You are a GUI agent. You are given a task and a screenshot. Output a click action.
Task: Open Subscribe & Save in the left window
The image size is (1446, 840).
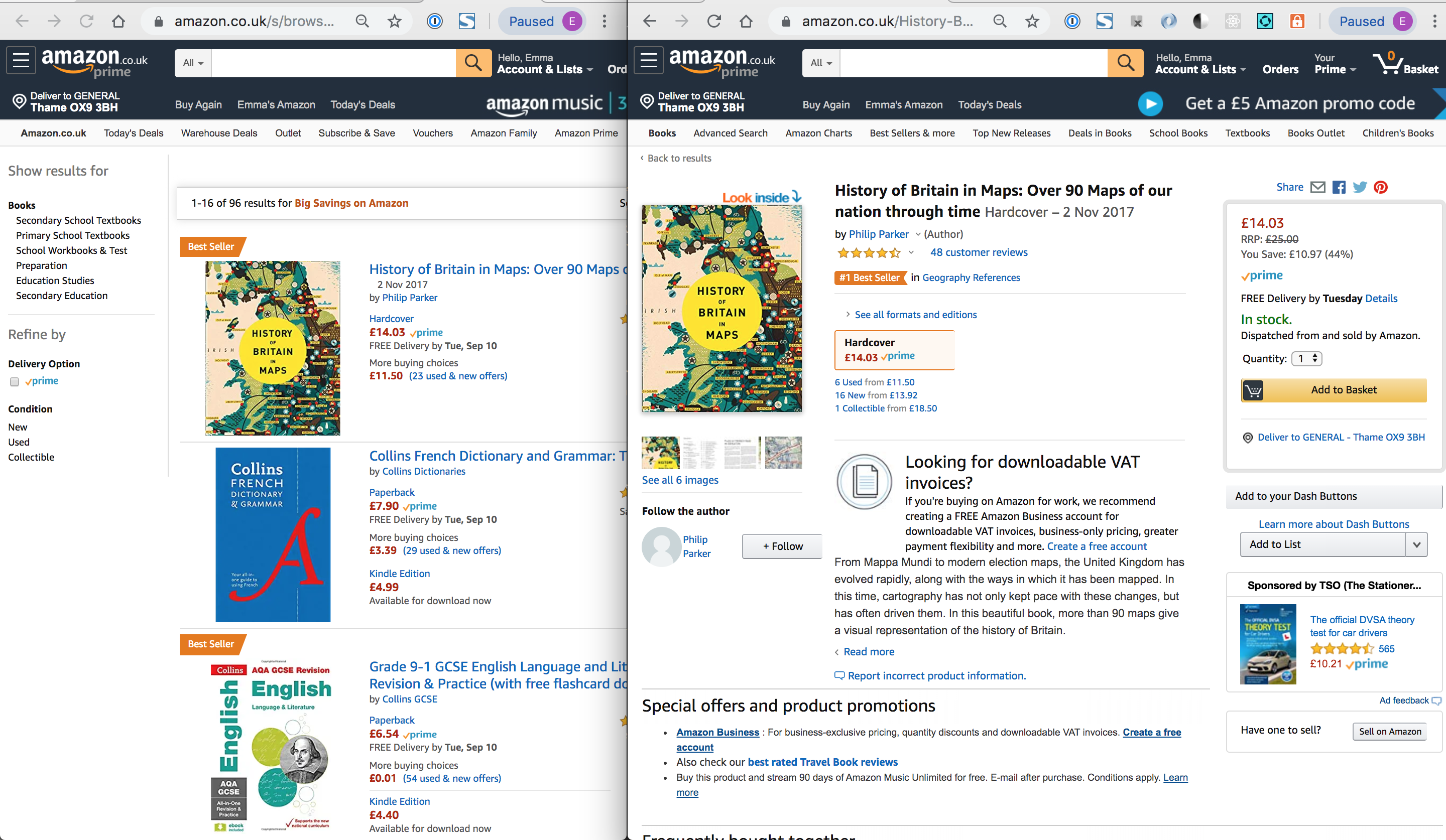pos(356,133)
